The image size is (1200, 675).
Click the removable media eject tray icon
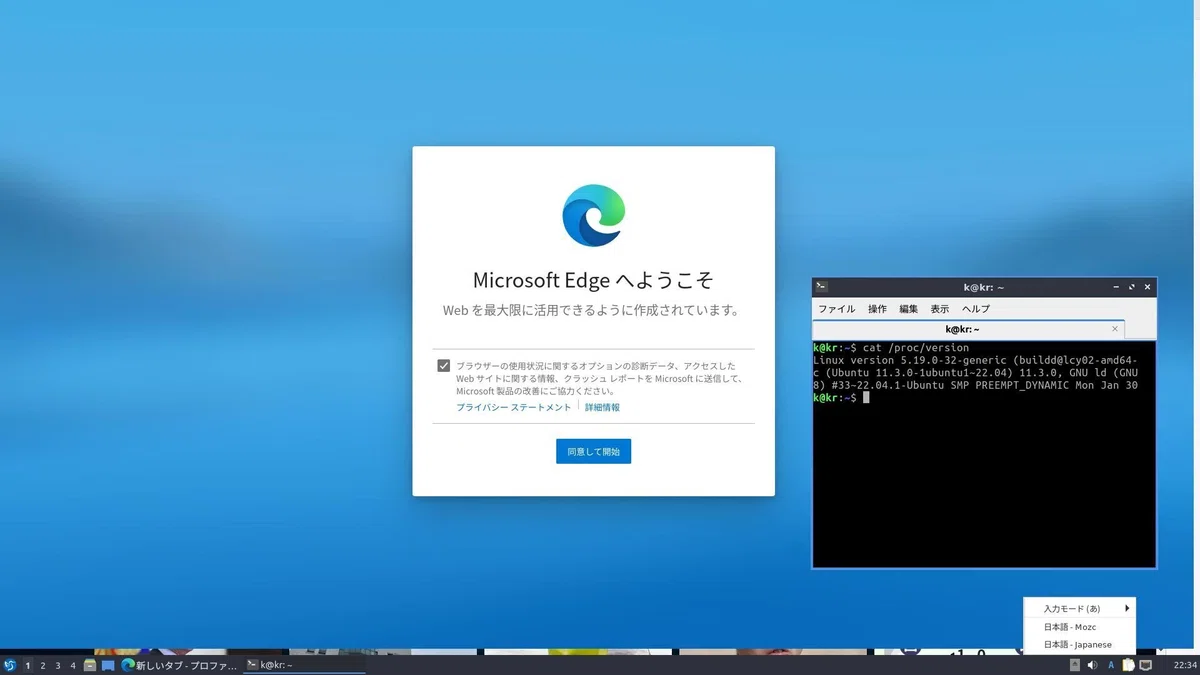tap(1075, 665)
